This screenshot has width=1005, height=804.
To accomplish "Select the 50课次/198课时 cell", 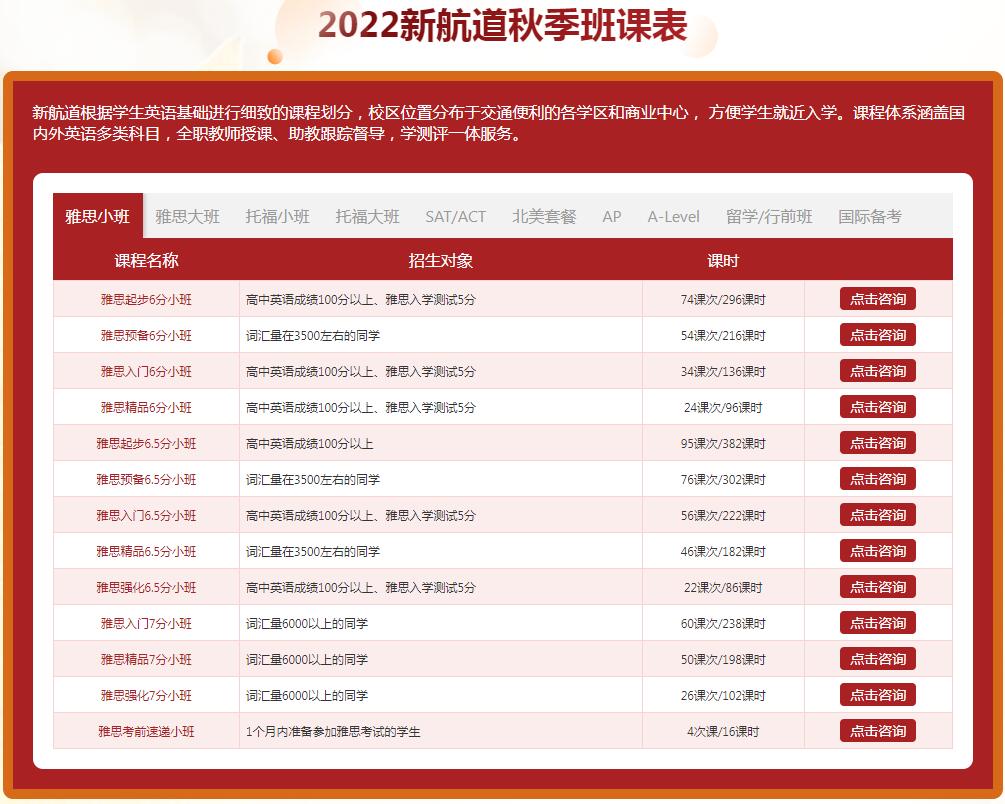I will click(723, 659).
